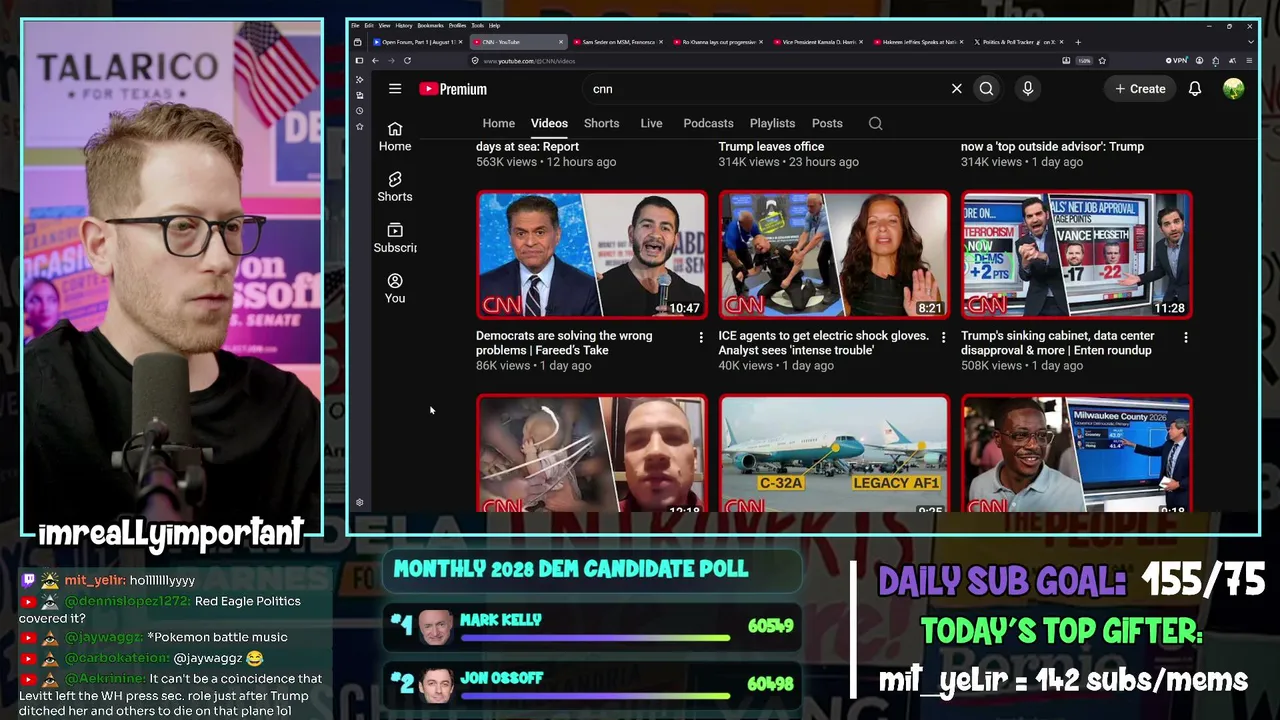Viewport: 1280px width, 720px height.
Task: Click the 150% zoom level indicator
Action: pyautogui.click(x=1084, y=61)
